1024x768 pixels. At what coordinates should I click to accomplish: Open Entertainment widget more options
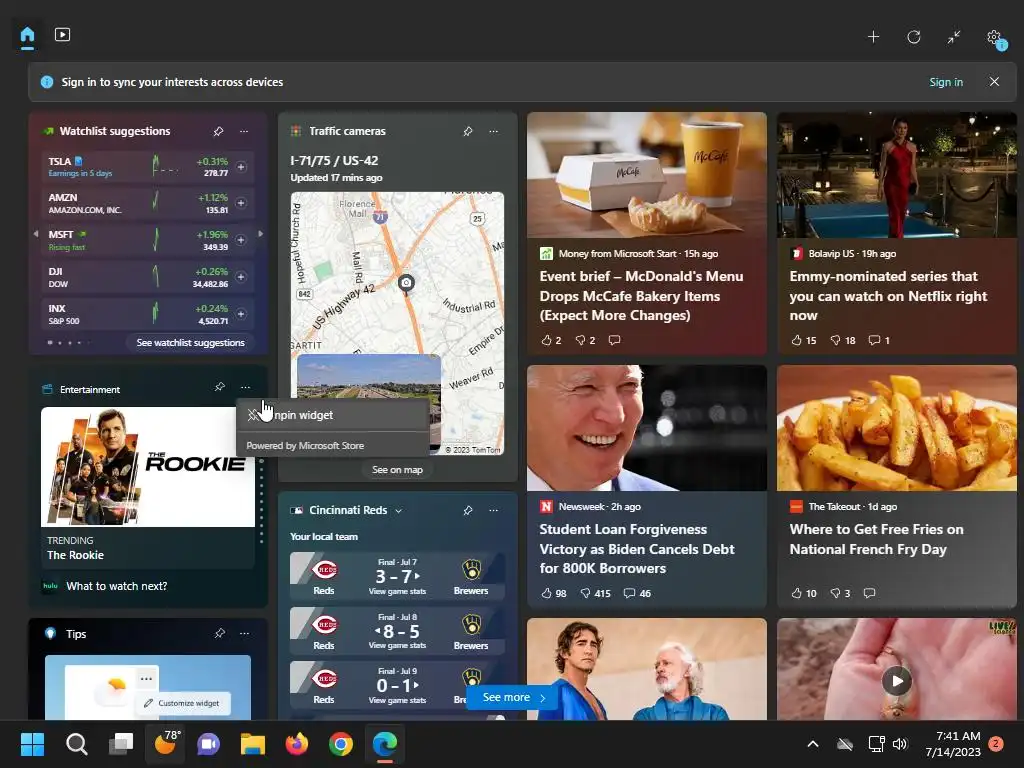click(x=245, y=387)
